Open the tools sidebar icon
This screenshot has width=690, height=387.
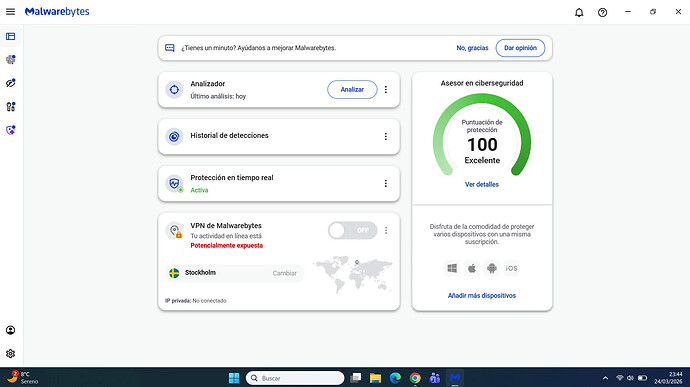(11, 106)
